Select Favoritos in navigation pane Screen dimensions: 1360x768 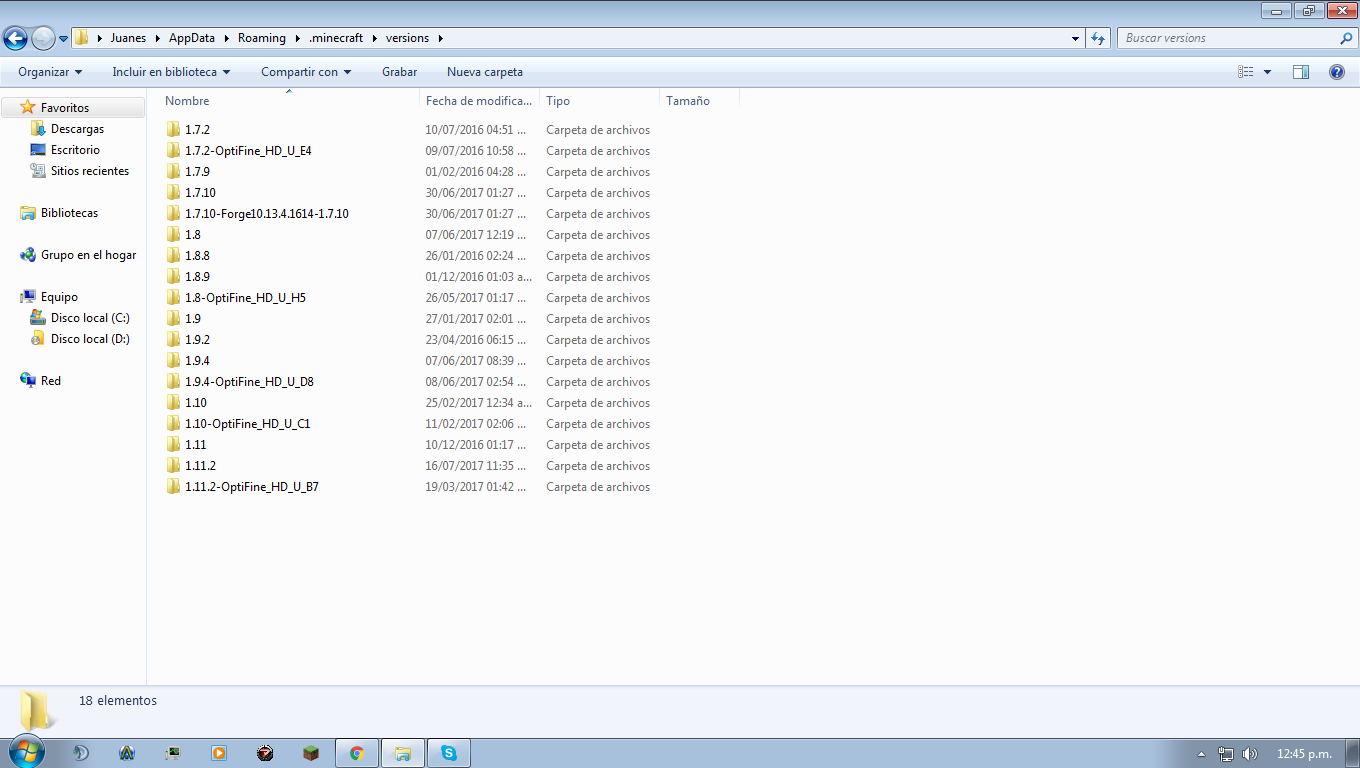[x=65, y=108]
